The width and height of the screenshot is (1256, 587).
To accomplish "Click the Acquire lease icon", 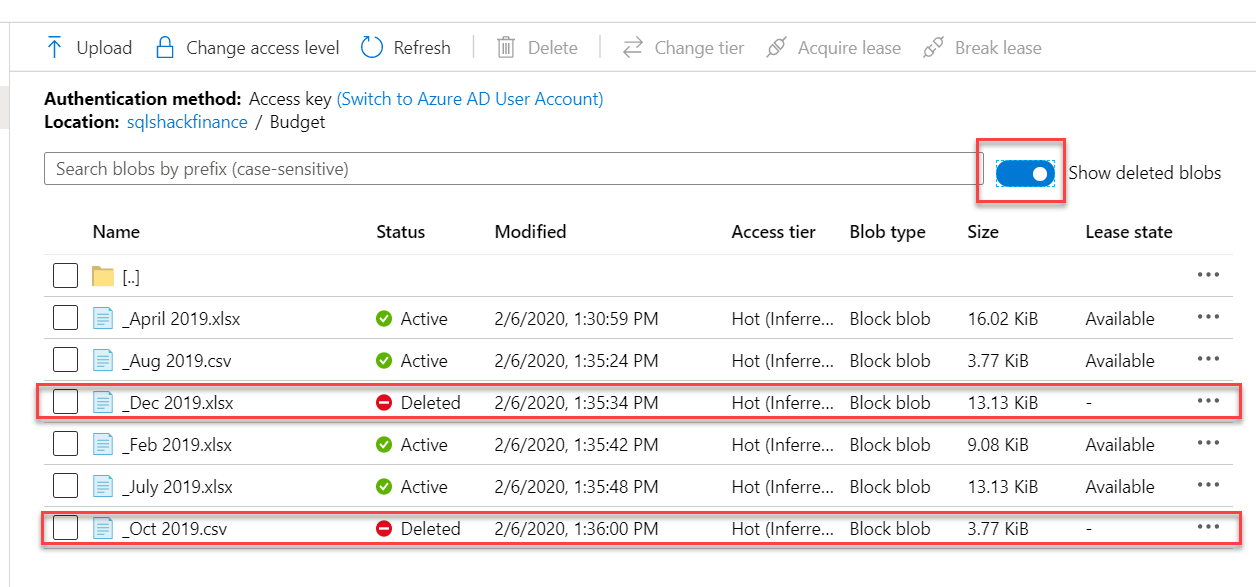I will coord(776,48).
